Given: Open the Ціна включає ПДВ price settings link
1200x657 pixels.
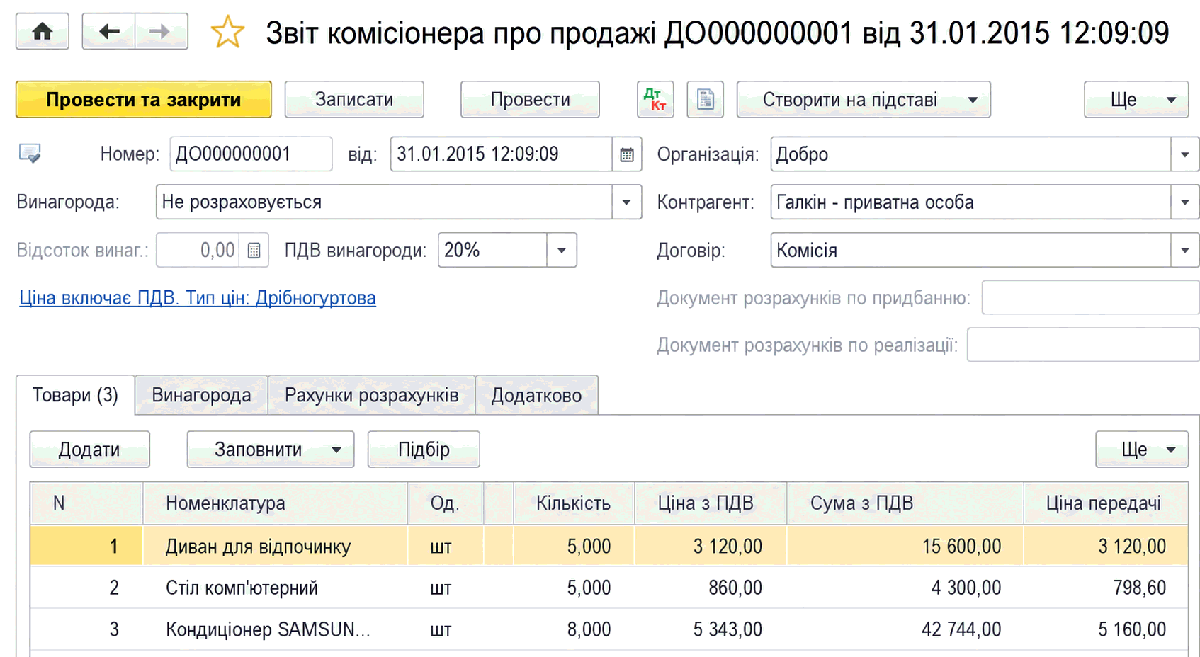Looking at the screenshot, I should 198,298.
